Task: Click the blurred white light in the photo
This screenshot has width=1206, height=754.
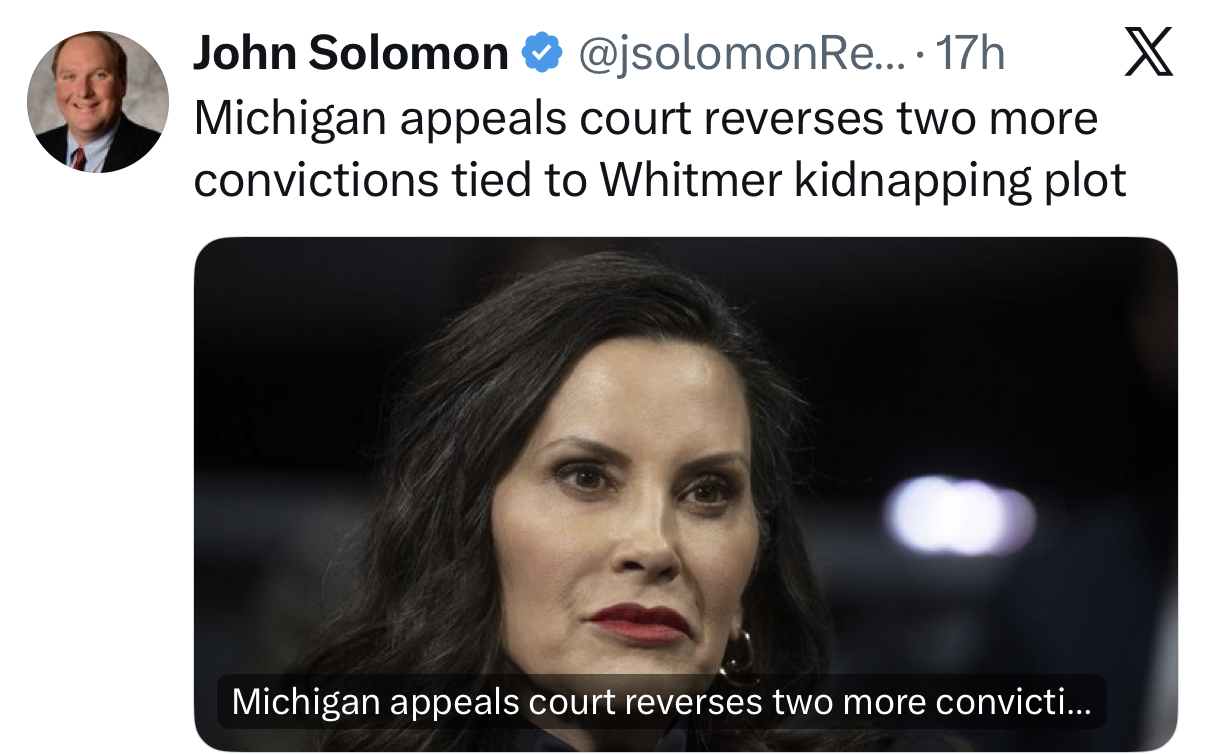Action: 958,515
